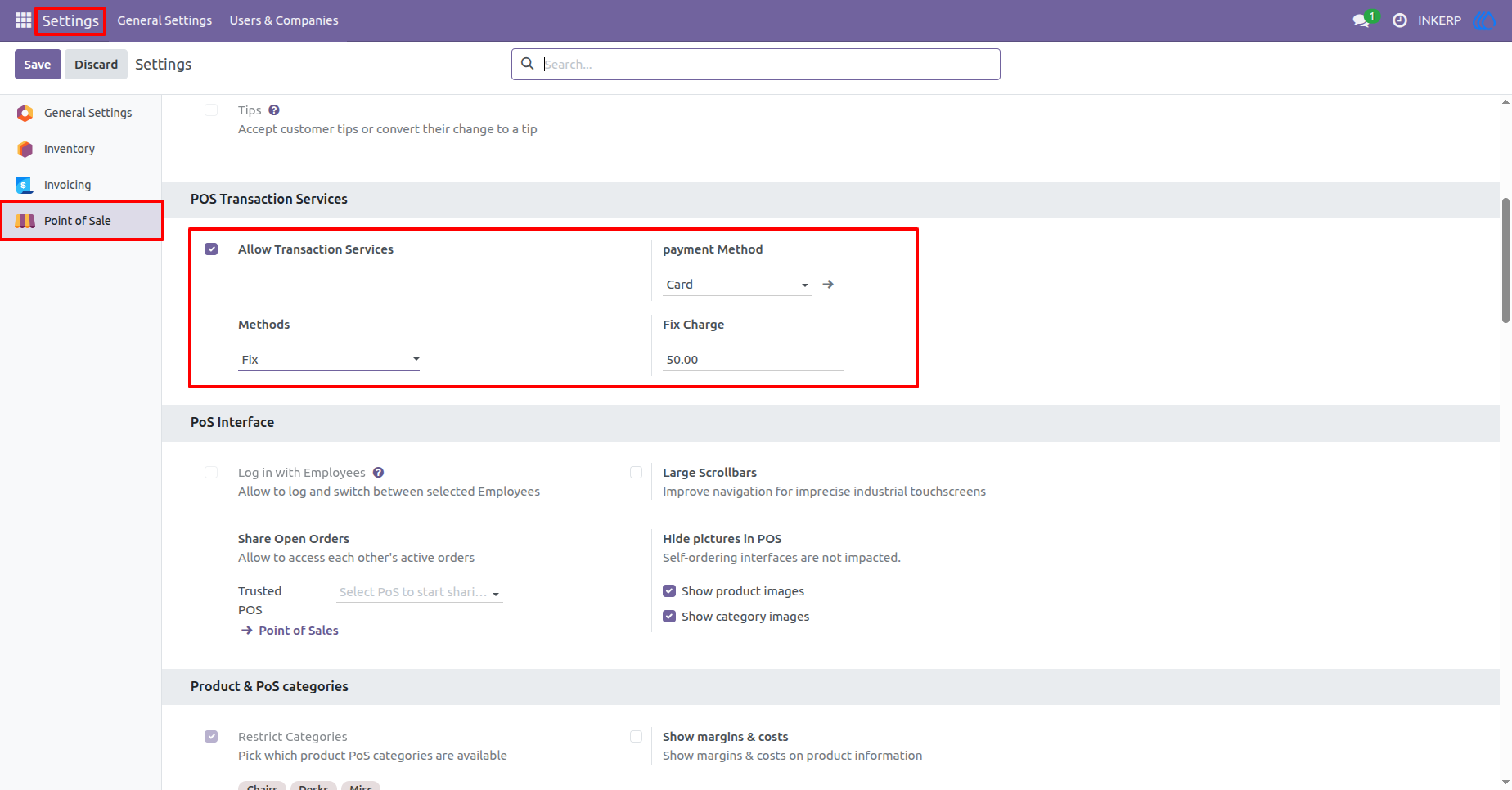1512x790 pixels.
Task: Enable Large Scrollbars checkbox
Action: click(x=636, y=473)
